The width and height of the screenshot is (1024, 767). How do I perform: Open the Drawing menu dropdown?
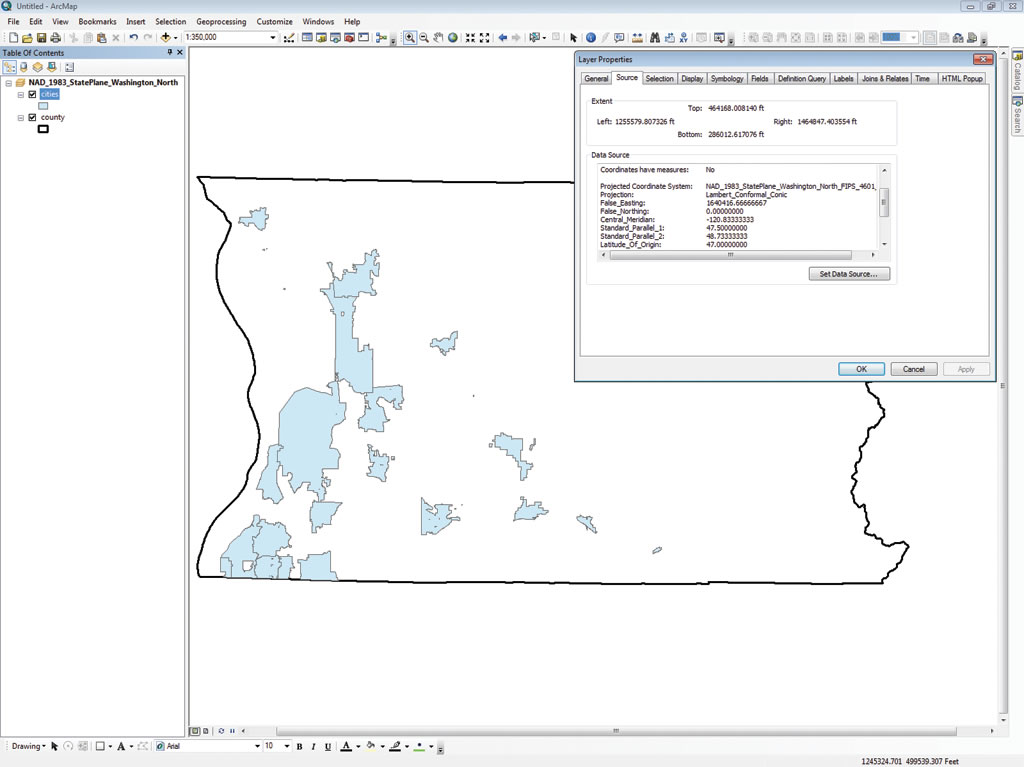coord(29,746)
